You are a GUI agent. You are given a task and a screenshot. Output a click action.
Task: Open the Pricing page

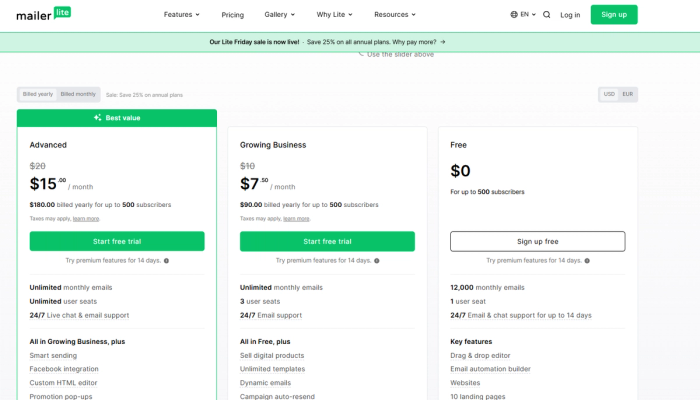click(233, 15)
